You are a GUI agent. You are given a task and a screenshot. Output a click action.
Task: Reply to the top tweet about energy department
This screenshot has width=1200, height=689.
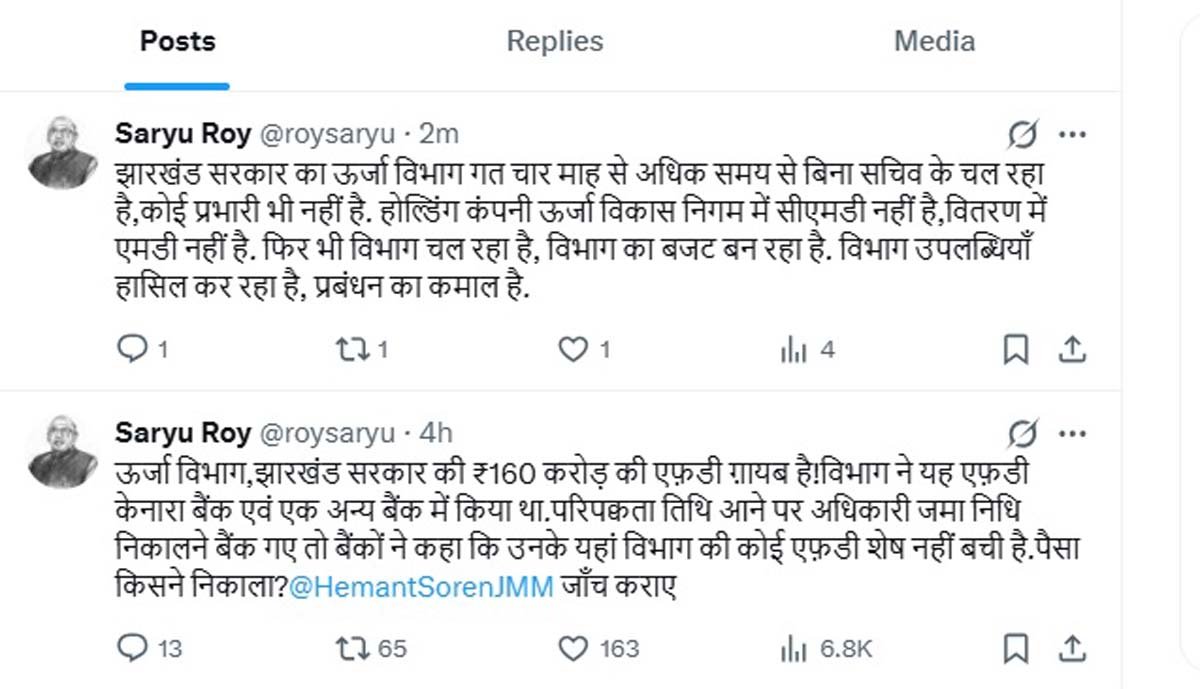pos(133,348)
